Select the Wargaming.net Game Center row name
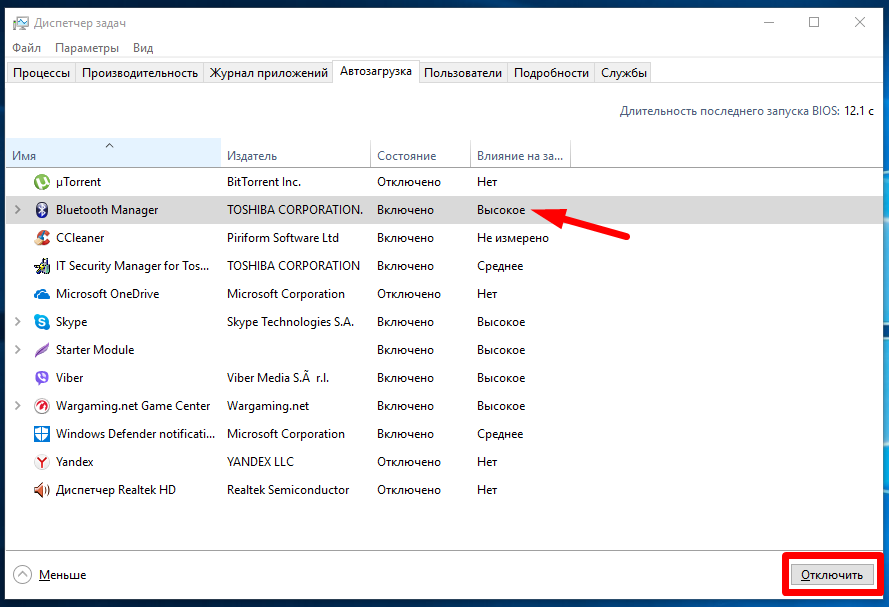 [133, 406]
